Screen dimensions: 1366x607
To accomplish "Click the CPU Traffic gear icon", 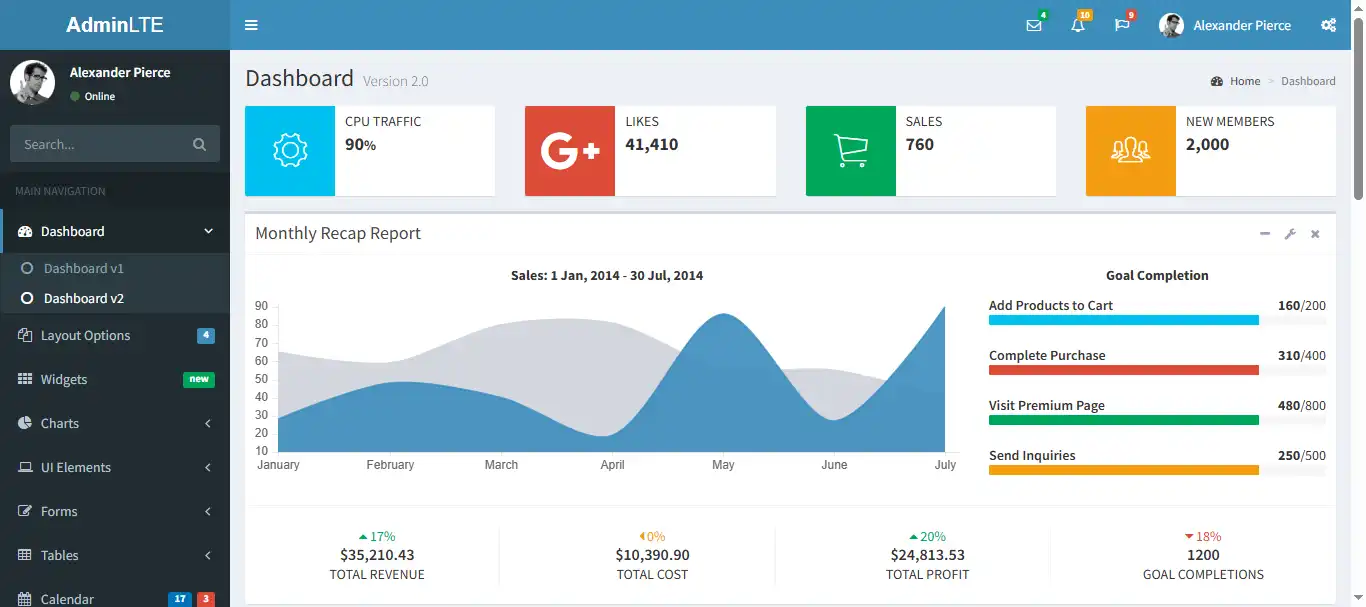I will click(x=289, y=151).
